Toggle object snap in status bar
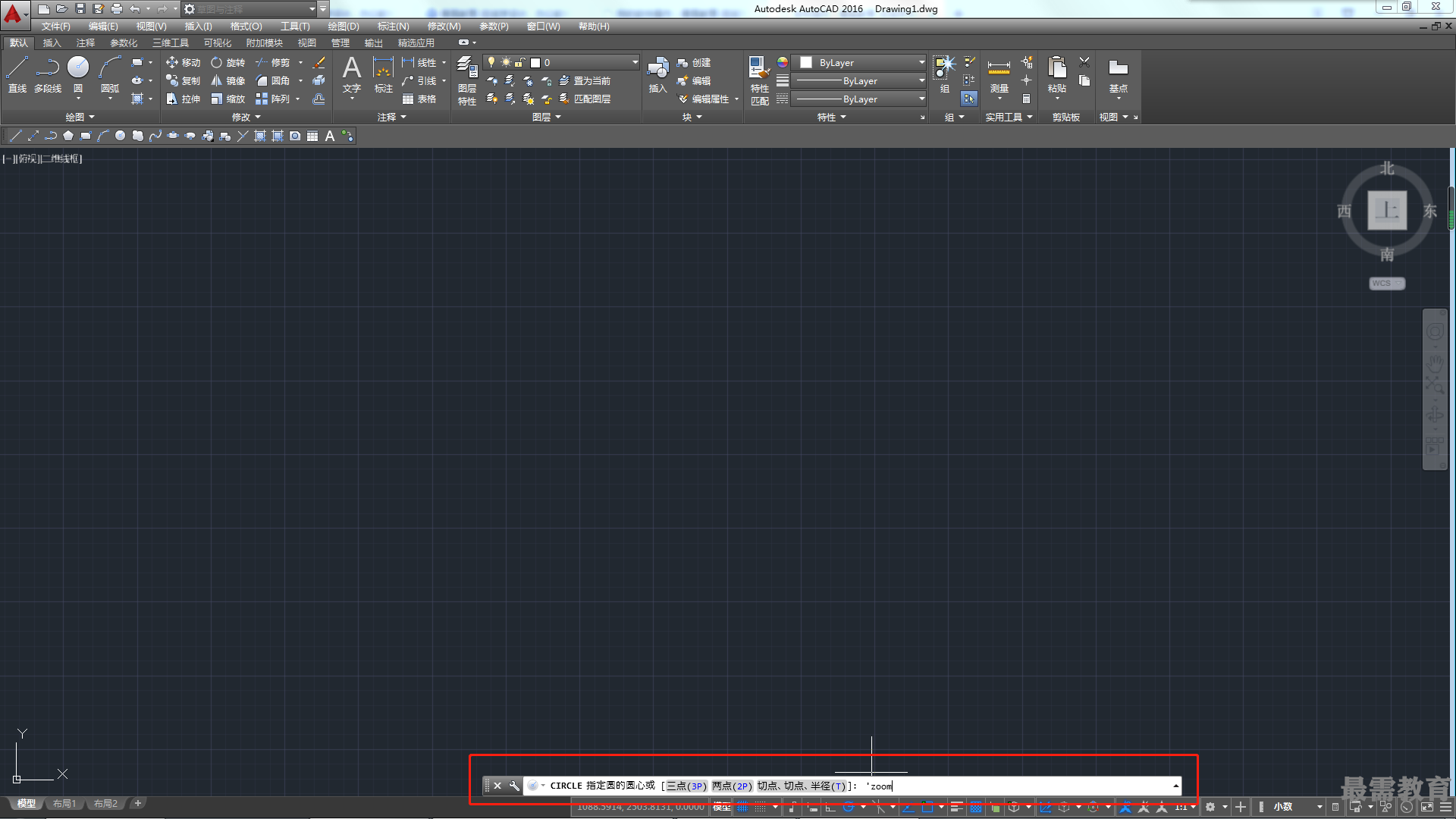1456x819 pixels. (927, 807)
